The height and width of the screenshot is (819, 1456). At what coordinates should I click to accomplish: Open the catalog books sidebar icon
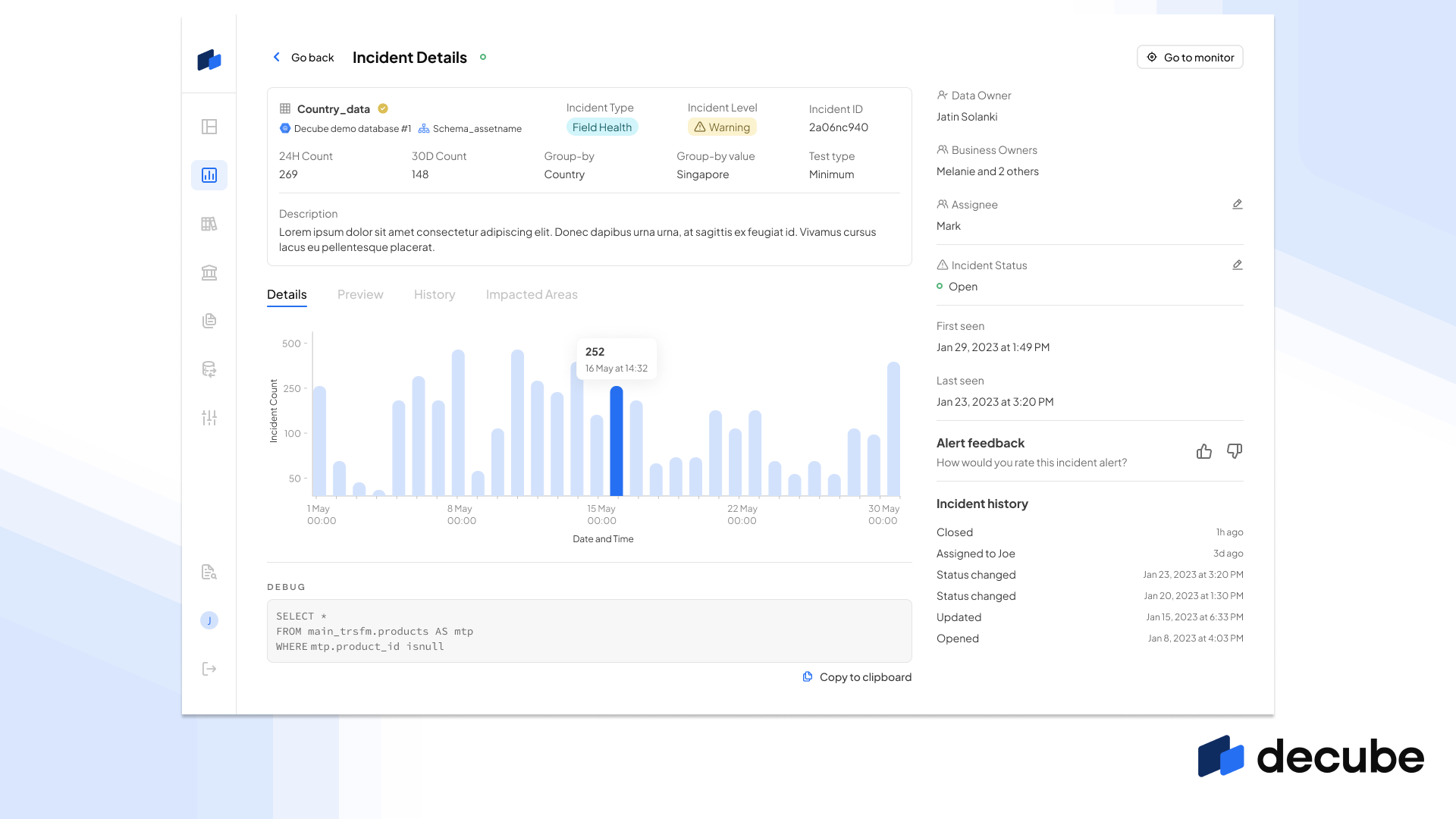pyautogui.click(x=209, y=224)
